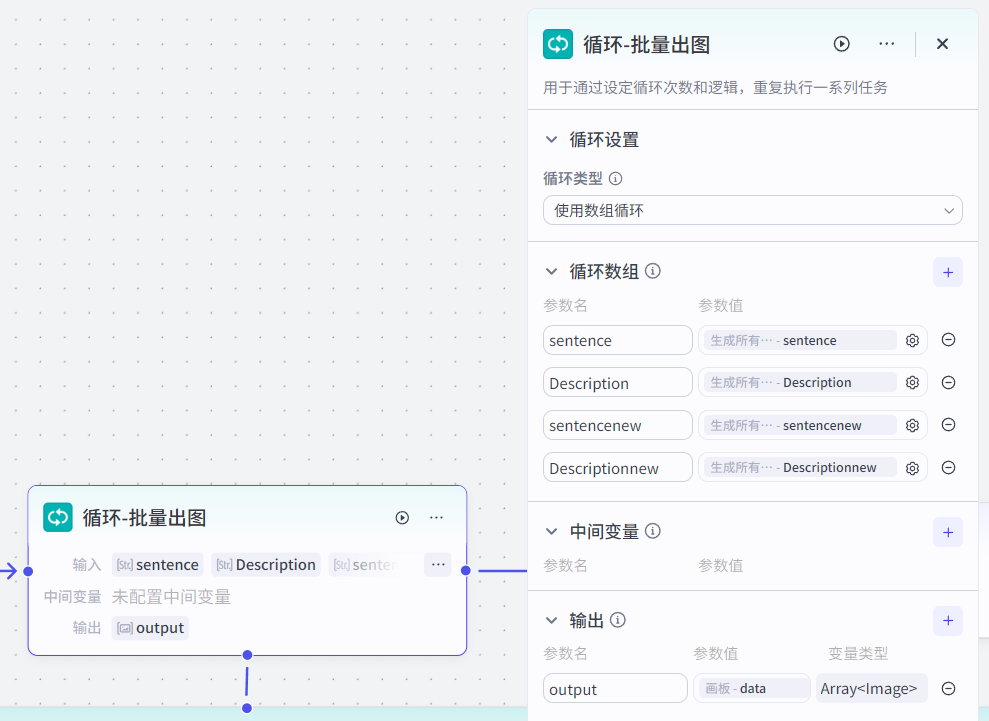Show info tooltip for 输出
The image size is (989, 721).
click(618, 620)
